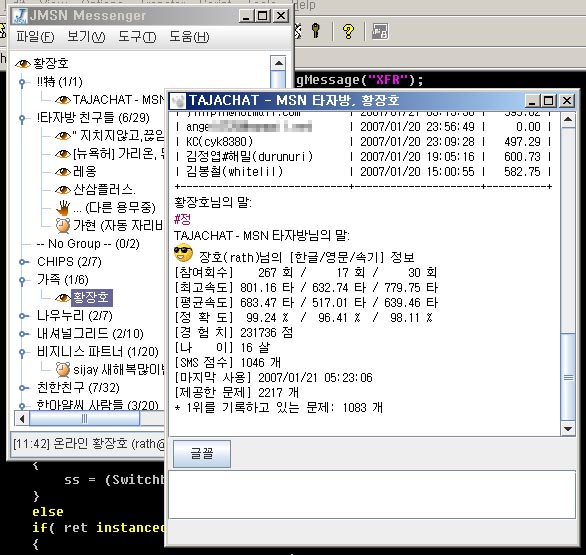Click the chat message input field
The height and width of the screenshot is (555, 586).
coord(372,494)
